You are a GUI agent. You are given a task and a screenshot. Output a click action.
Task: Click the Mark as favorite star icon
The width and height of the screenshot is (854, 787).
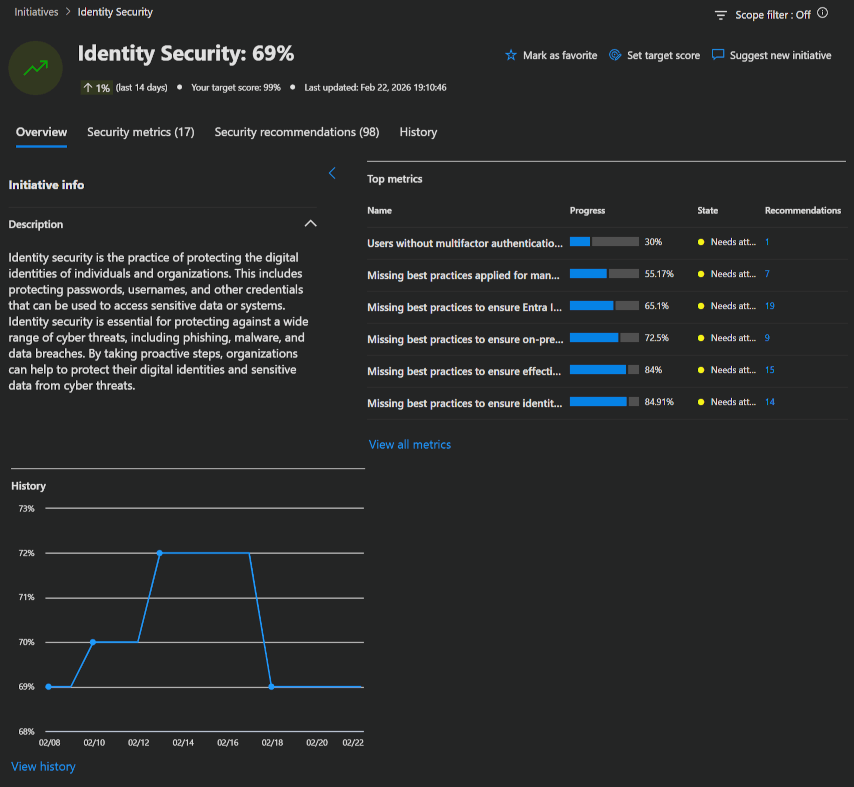tap(511, 56)
